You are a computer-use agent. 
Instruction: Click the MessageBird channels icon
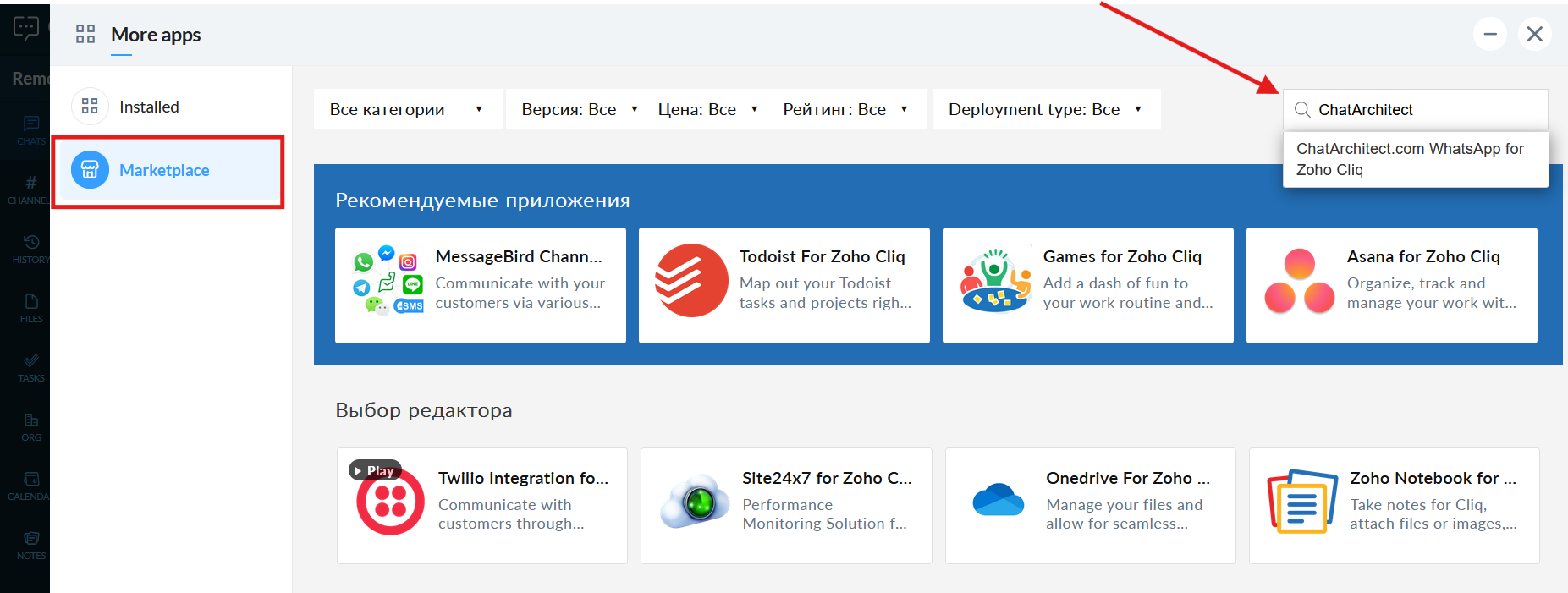click(388, 281)
